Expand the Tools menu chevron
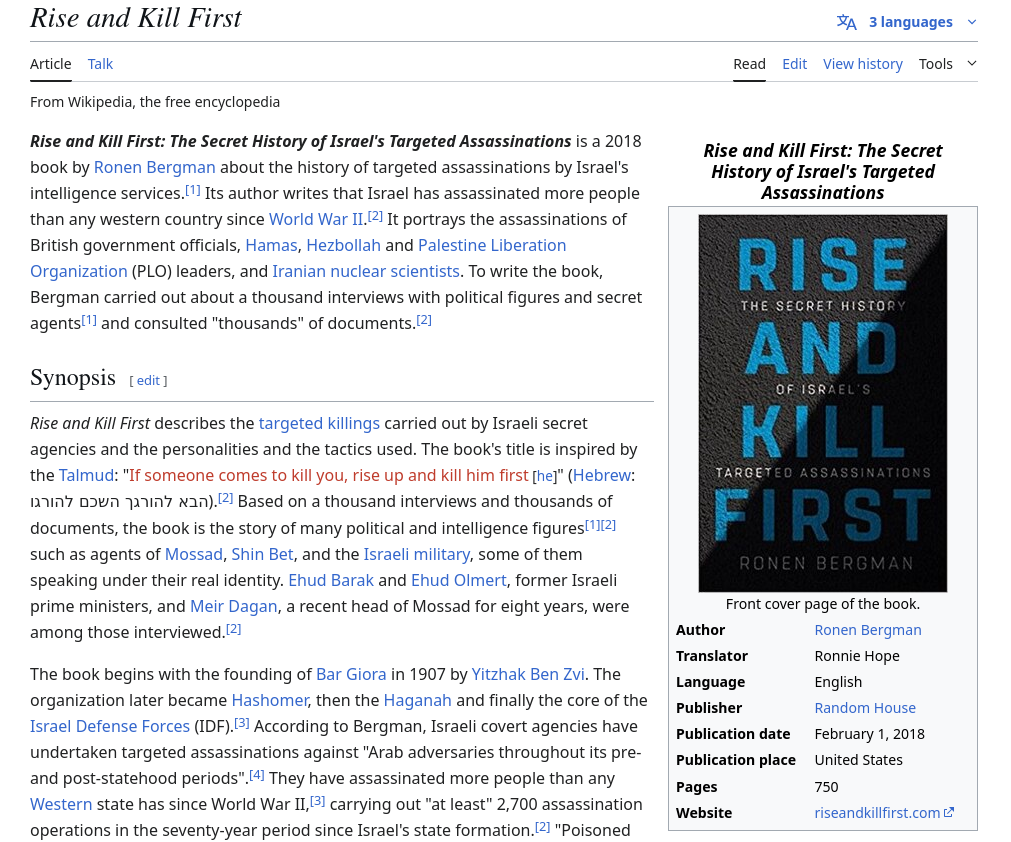Screen dimensions: 1011x842 click(972, 63)
